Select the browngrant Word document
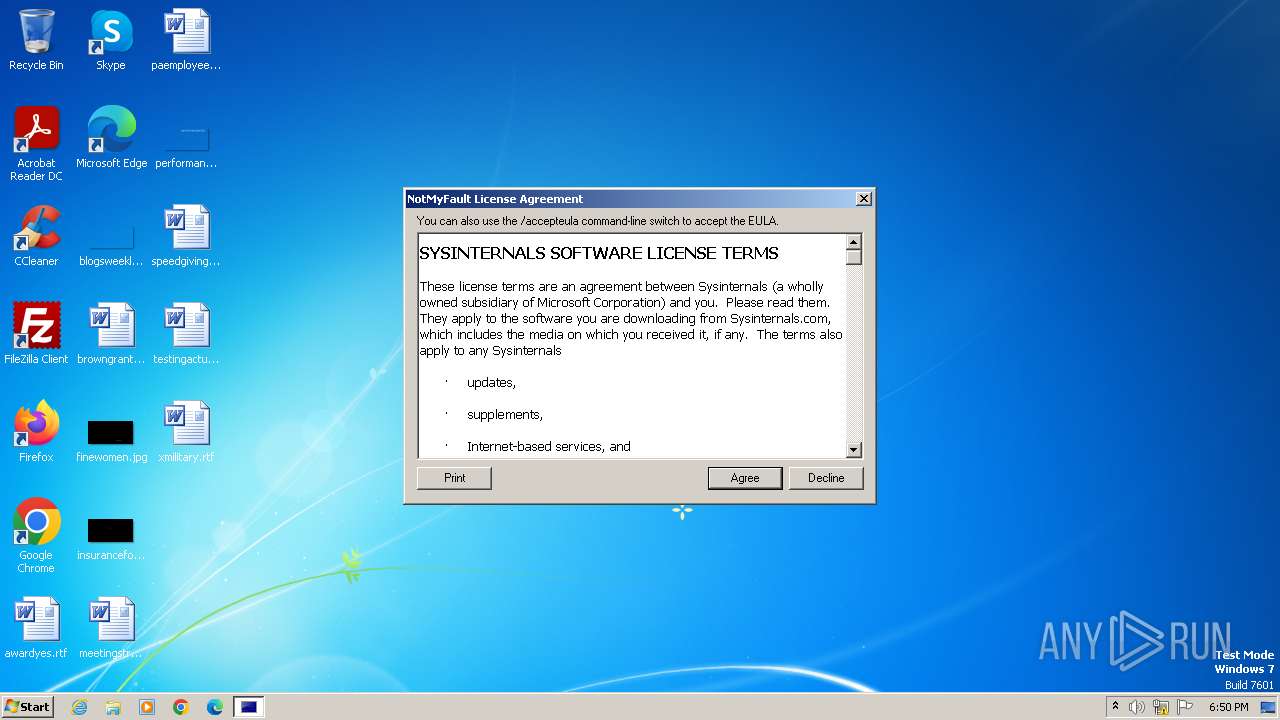Image resolution: width=1280 pixels, height=720 pixels. coord(111,333)
